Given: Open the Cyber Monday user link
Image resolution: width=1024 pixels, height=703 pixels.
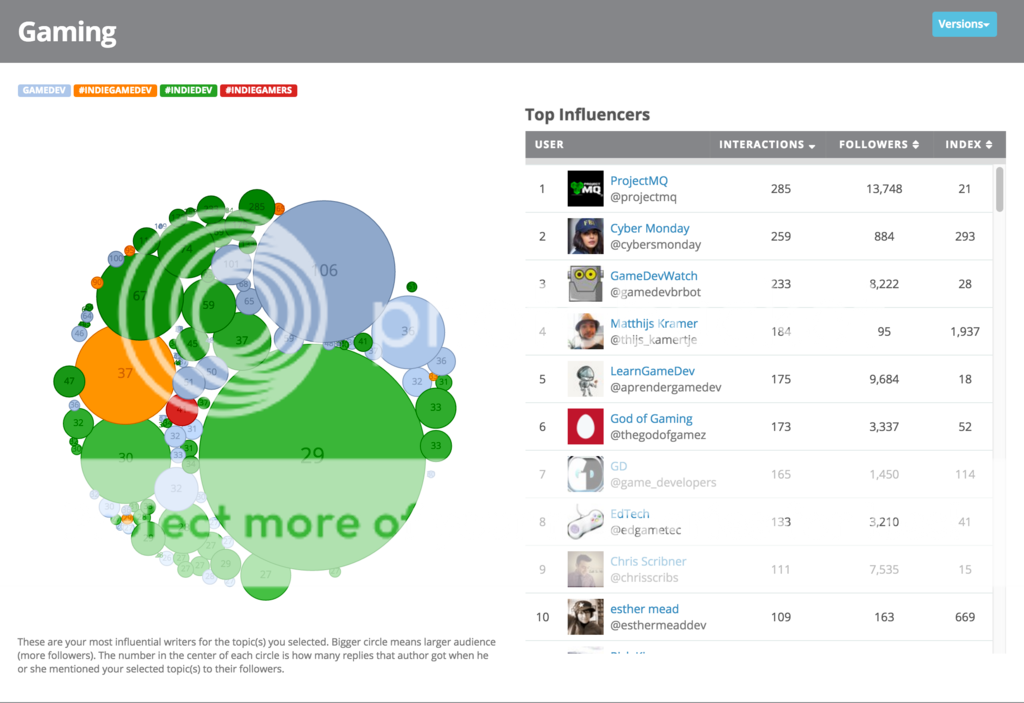Looking at the screenshot, I should [x=649, y=228].
